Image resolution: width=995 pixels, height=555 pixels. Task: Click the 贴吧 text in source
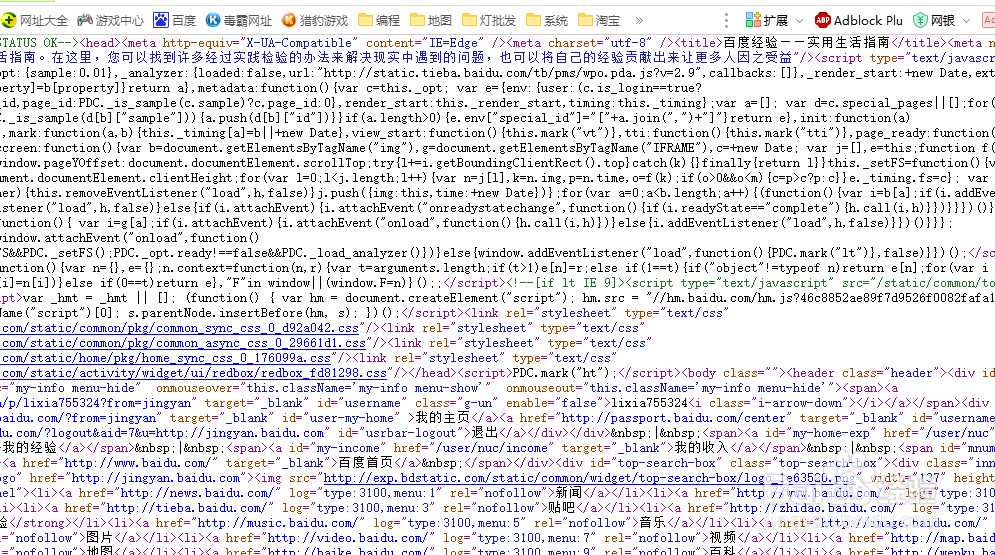pyautogui.click(x=561, y=508)
